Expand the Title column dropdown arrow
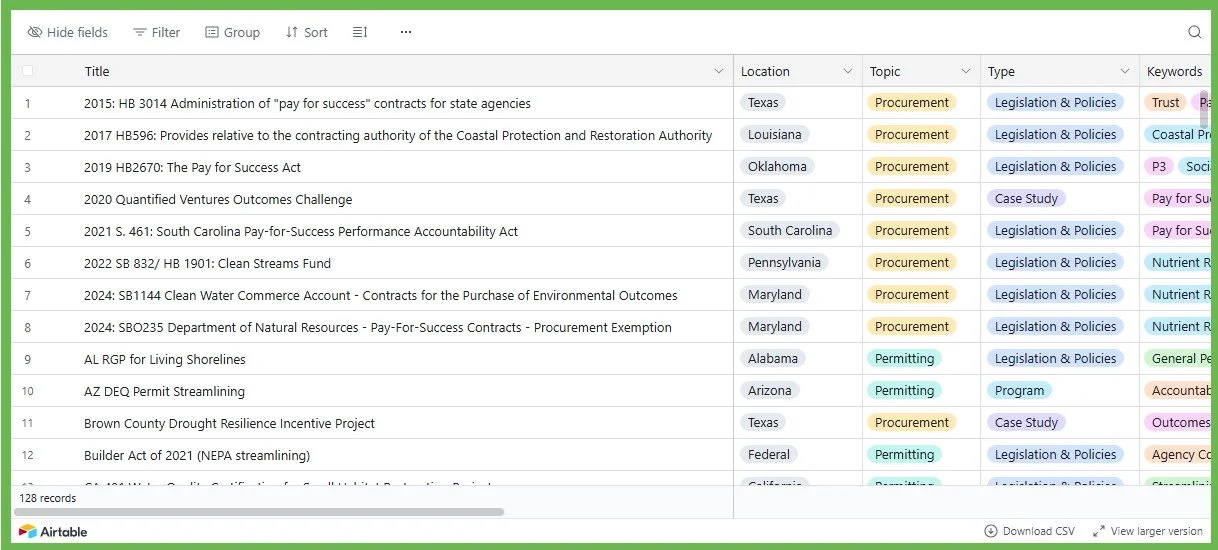 tap(718, 71)
